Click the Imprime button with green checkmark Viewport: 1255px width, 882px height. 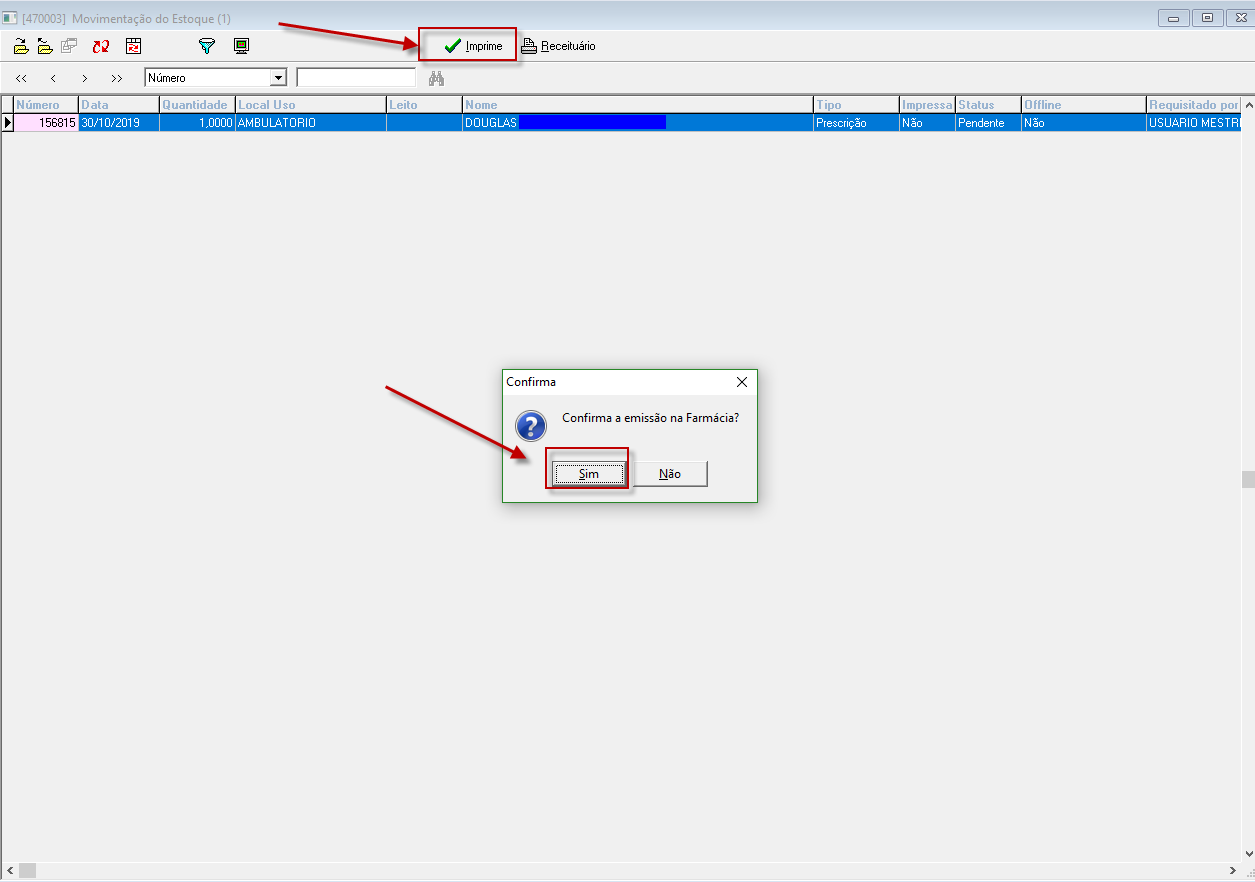point(474,46)
